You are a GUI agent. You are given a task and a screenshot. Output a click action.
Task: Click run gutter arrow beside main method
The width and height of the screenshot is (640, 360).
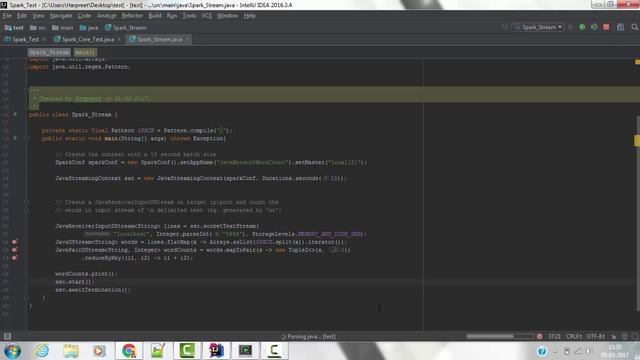[x=16, y=138]
